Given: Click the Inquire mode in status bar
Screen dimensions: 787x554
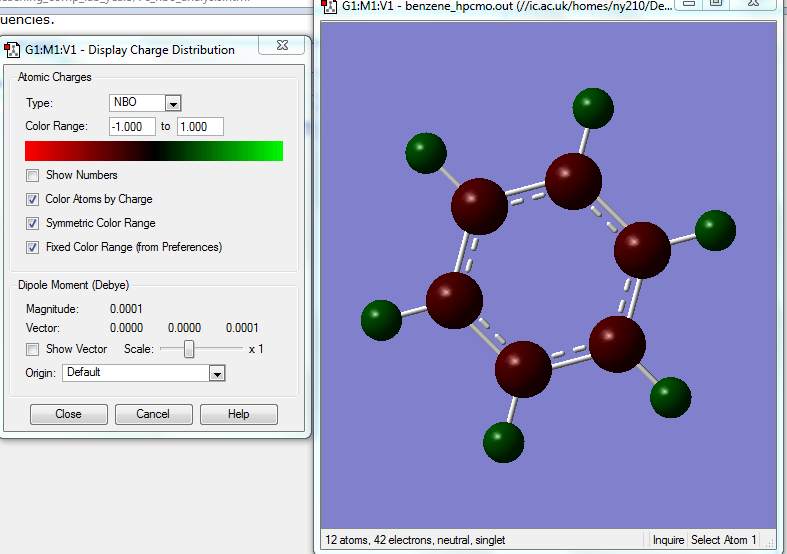Looking at the screenshot, I should [x=668, y=540].
